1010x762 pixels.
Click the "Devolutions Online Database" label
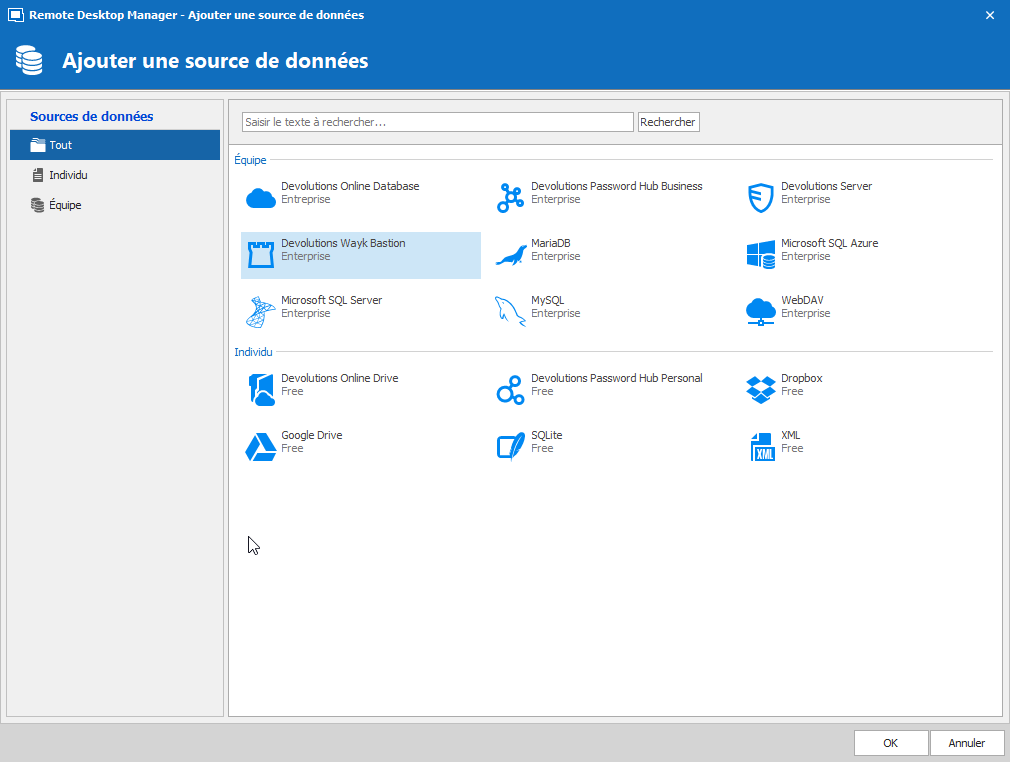tap(350, 186)
